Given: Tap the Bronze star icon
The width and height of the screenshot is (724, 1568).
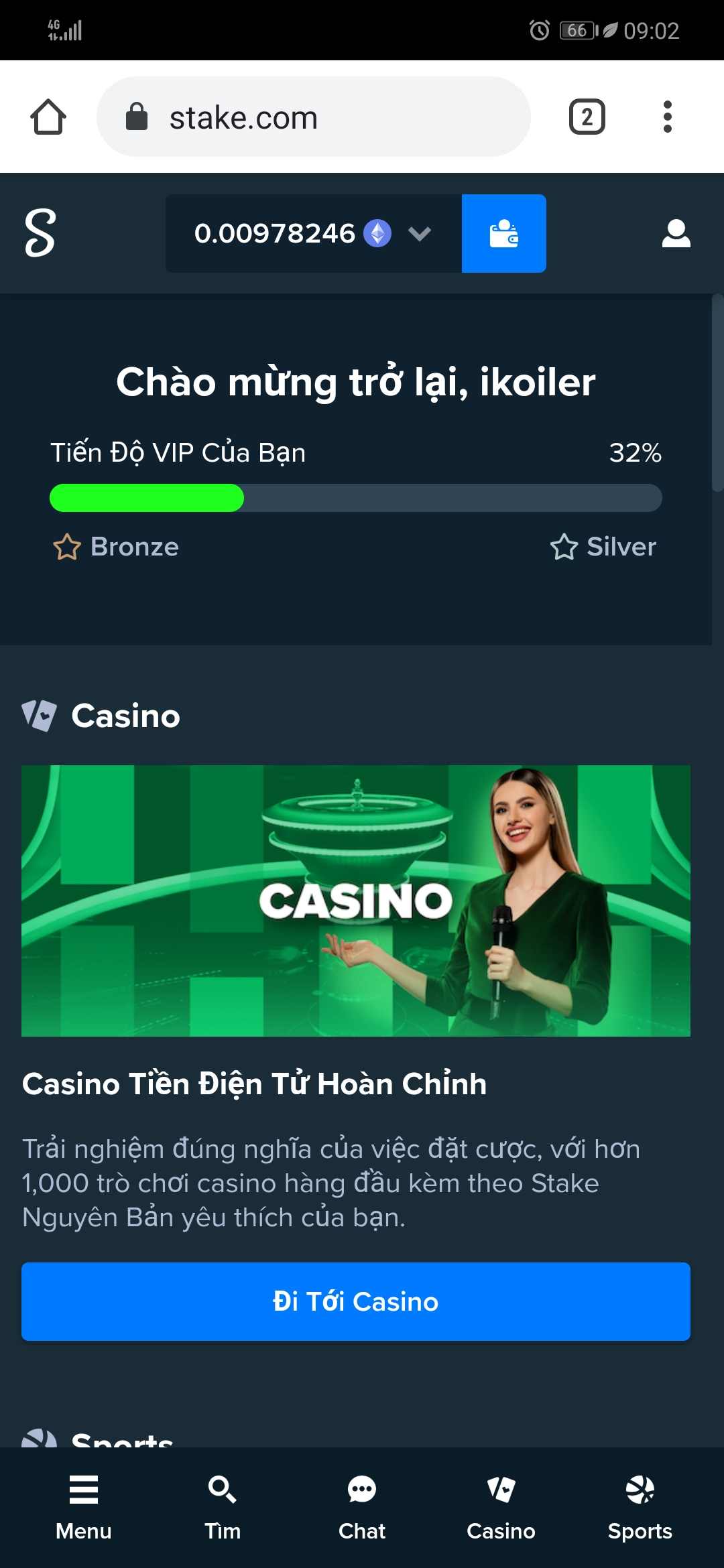Looking at the screenshot, I should [67, 547].
